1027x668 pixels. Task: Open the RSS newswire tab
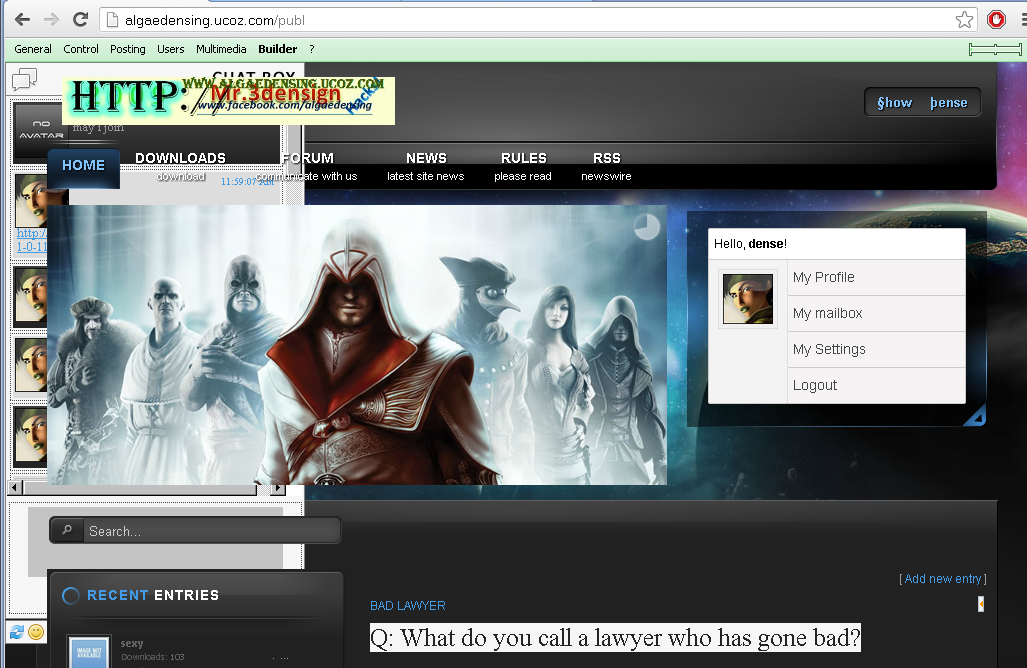[607, 166]
